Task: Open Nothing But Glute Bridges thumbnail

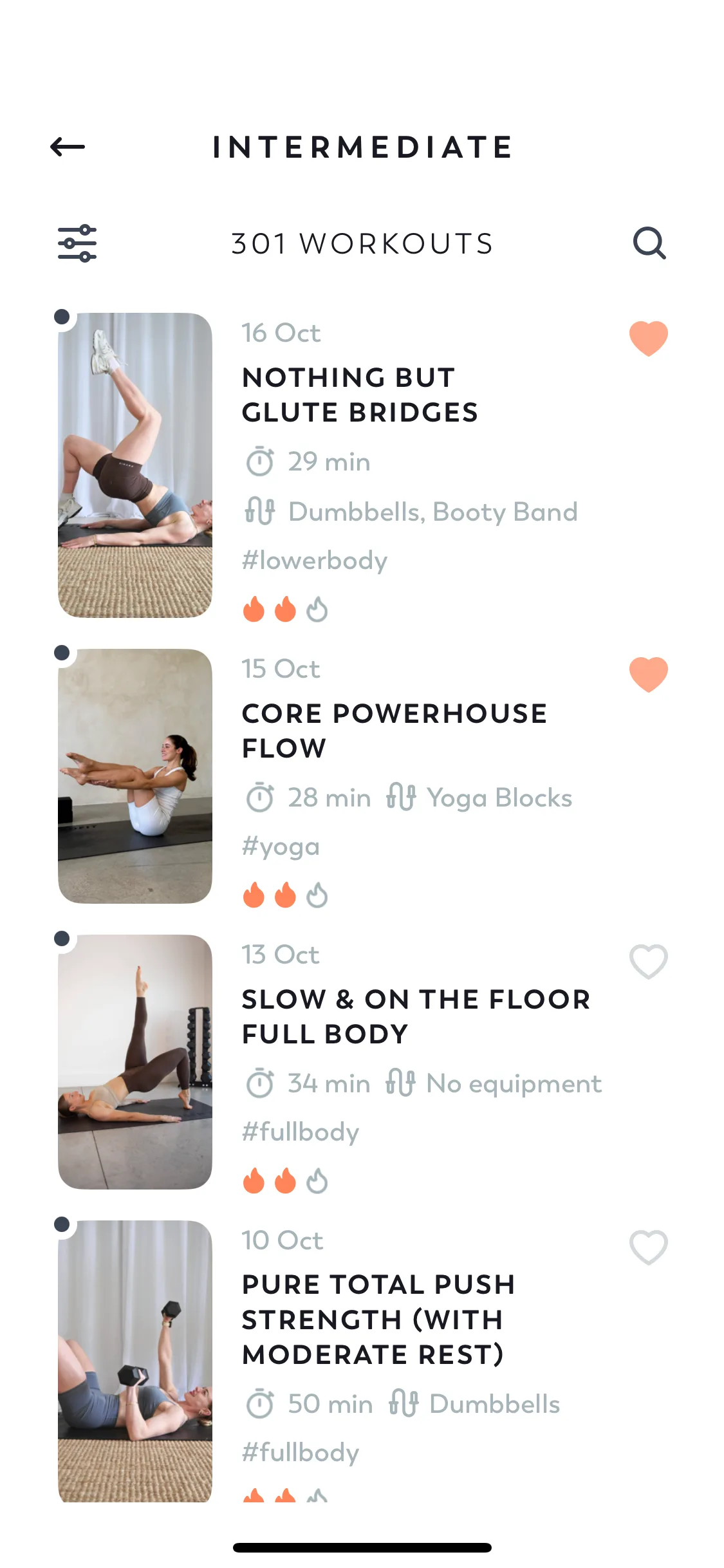Action: point(135,465)
